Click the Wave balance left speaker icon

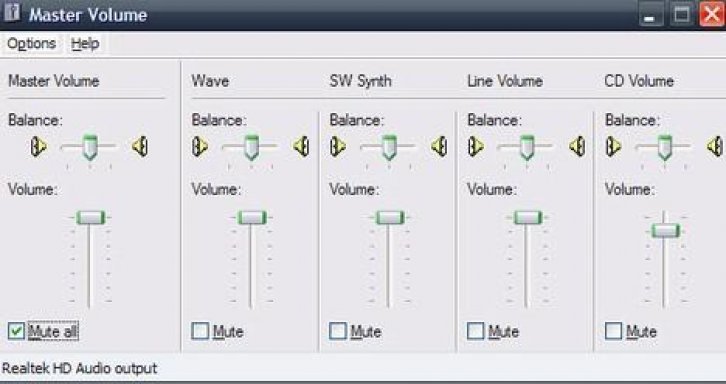pos(200,147)
